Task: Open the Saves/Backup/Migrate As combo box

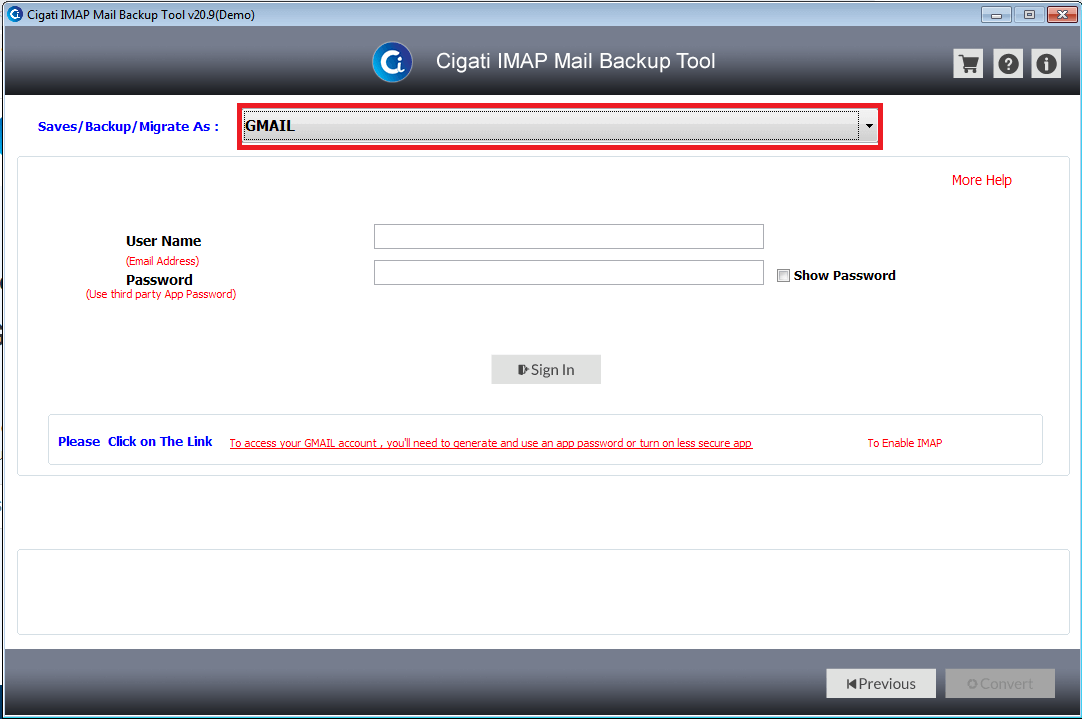Action: [560, 126]
